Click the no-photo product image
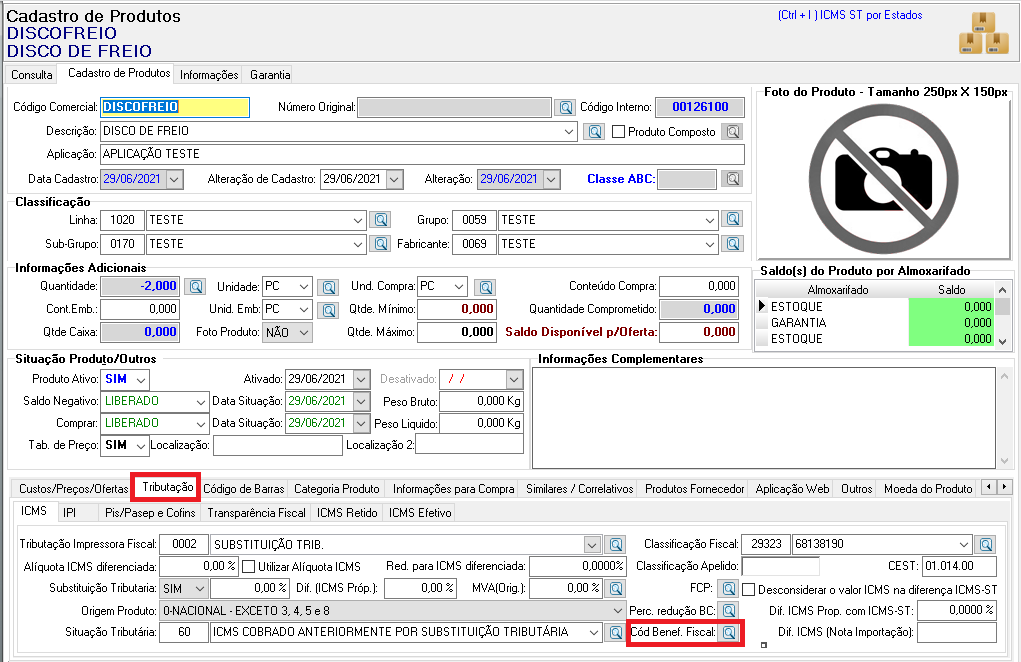The height and width of the screenshot is (662, 1021). pyautogui.click(x=884, y=179)
